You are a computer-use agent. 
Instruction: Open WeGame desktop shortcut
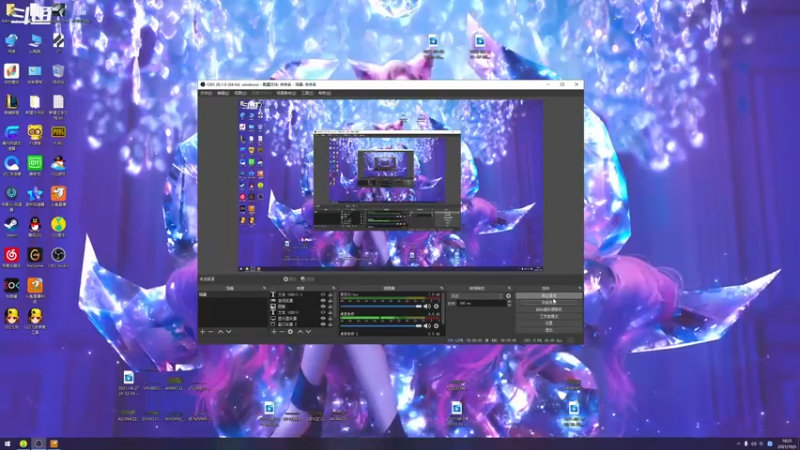35,258
